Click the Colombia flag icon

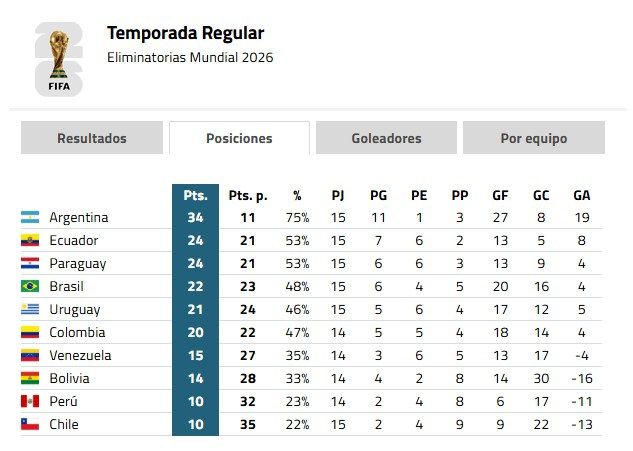pyautogui.click(x=30, y=332)
